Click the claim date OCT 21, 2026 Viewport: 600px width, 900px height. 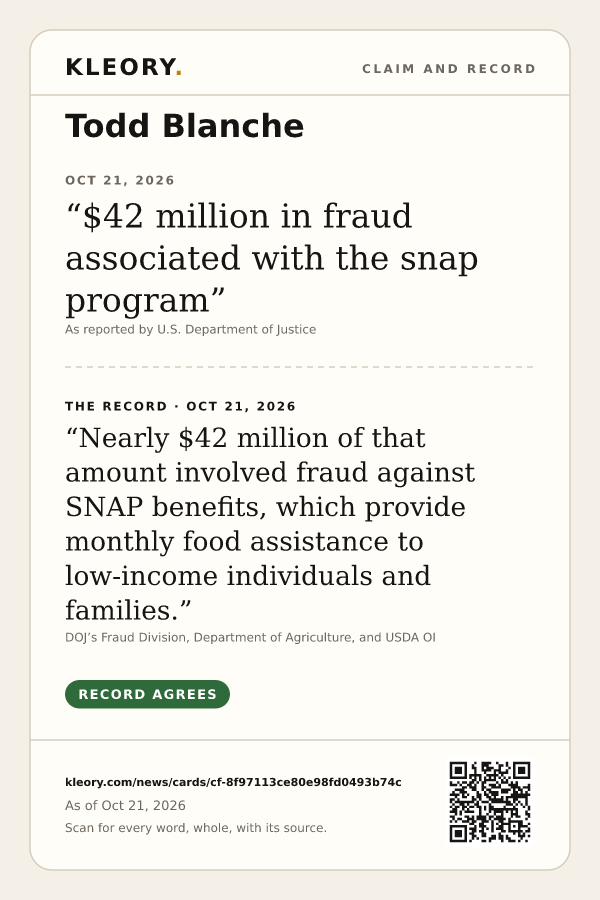(x=119, y=180)
